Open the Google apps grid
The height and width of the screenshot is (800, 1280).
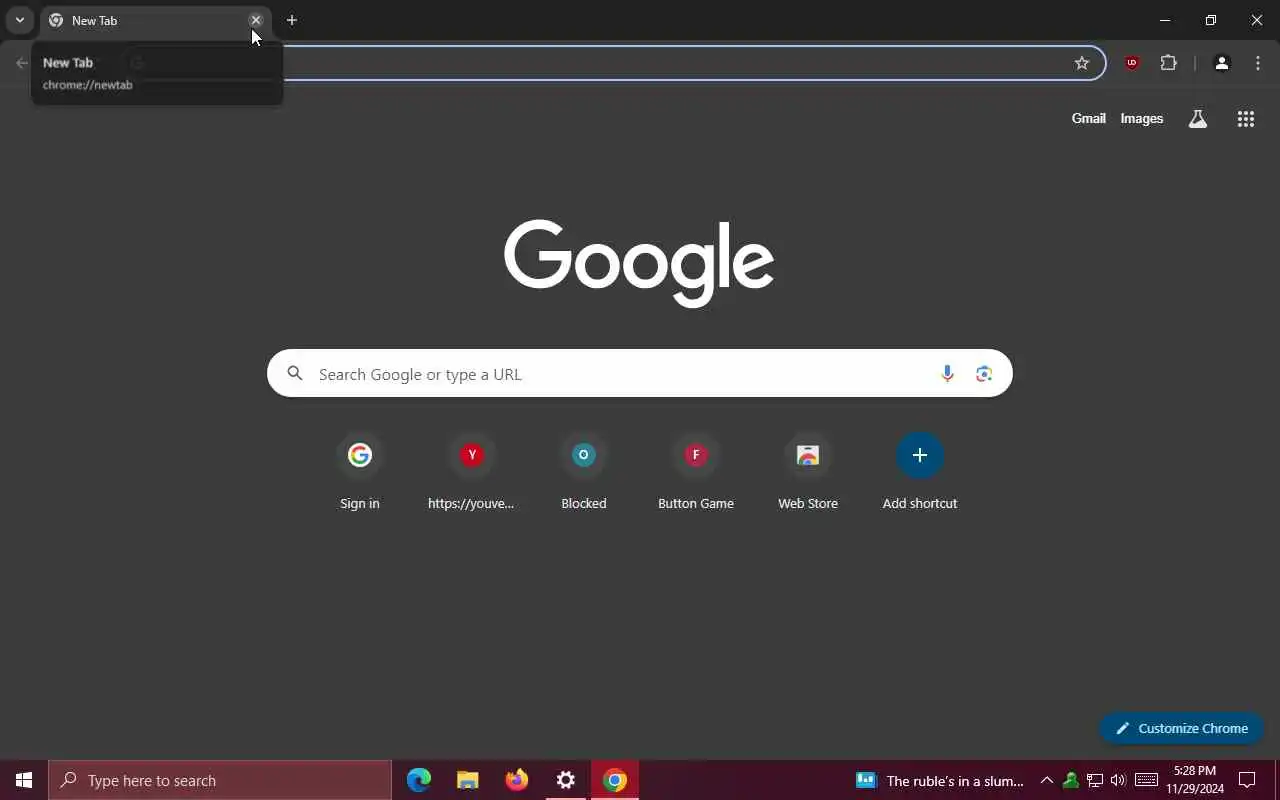[x=1245, y=119]
